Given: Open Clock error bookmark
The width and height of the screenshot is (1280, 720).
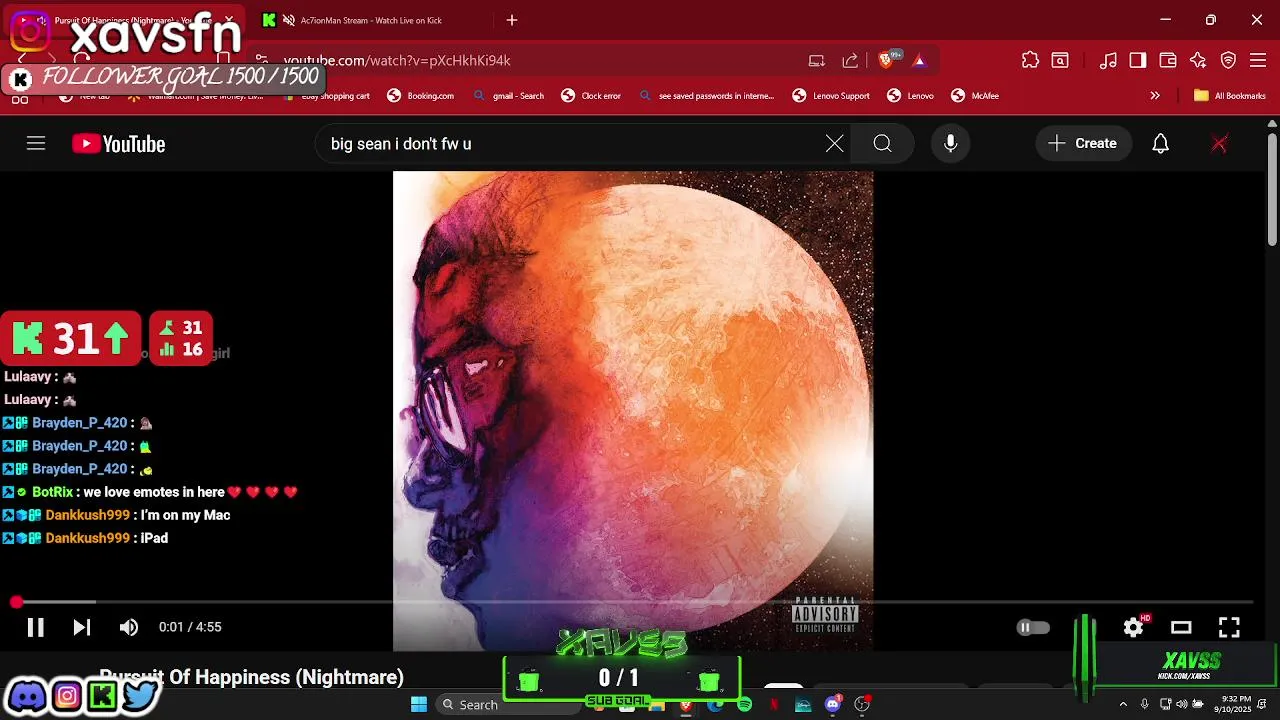Looking at the screenshot, I should click(591, 96).
